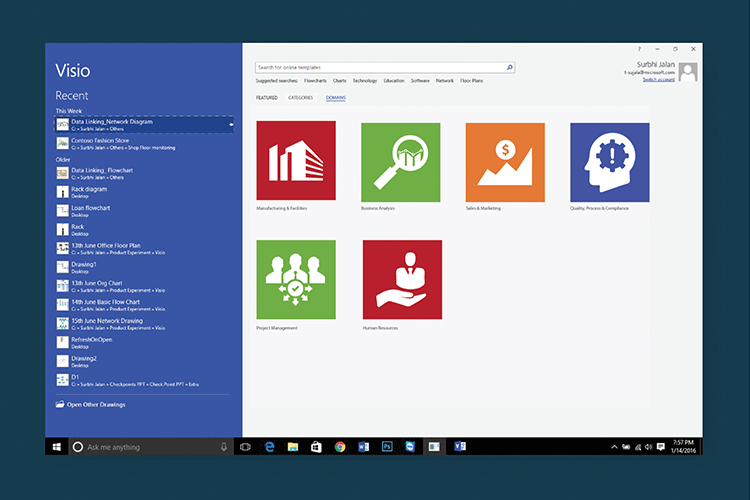
Task: Select the Sales & Marketing template tile
Action: [505, 162]
